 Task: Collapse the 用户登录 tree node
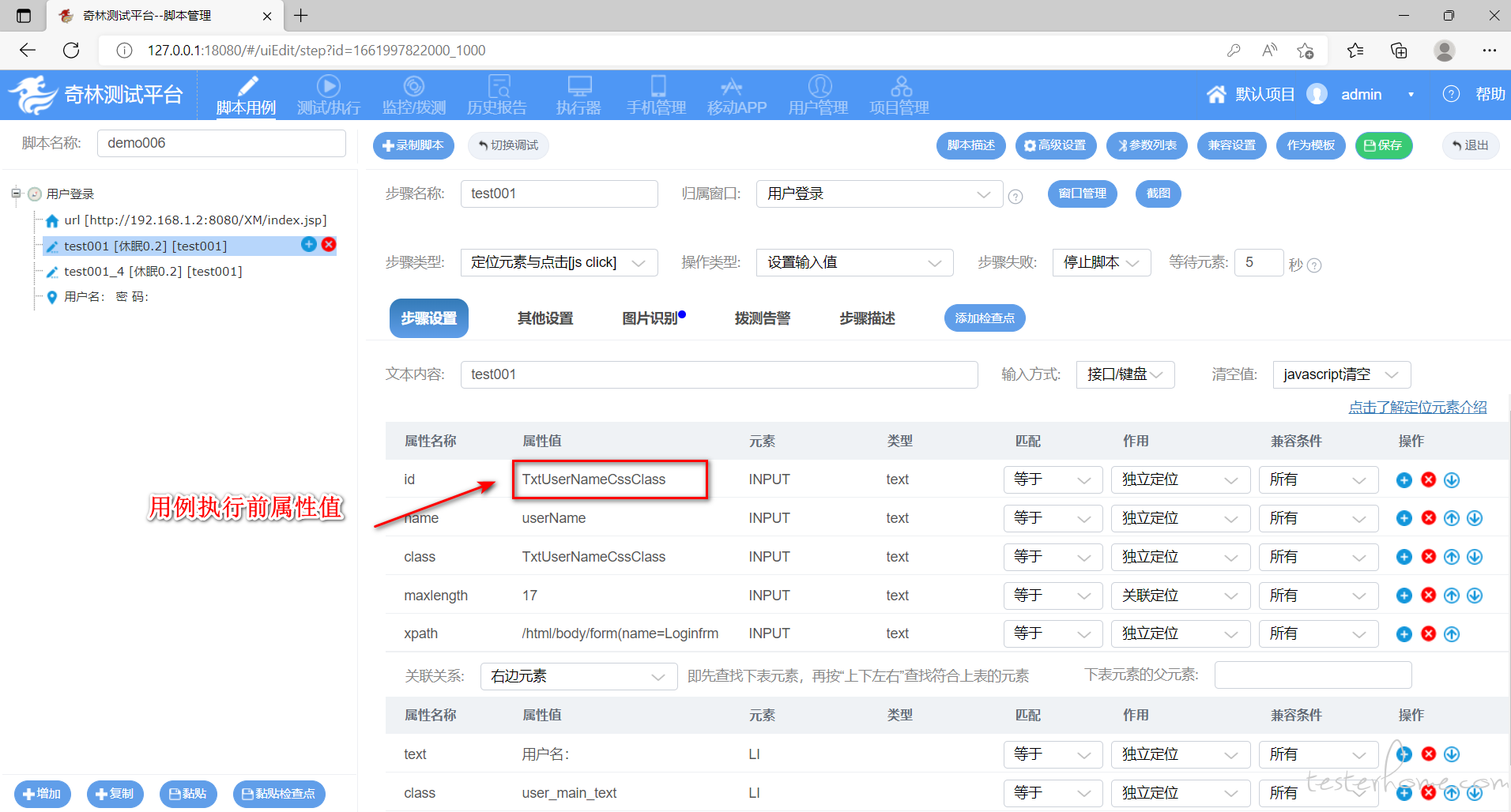pos(16,193)
